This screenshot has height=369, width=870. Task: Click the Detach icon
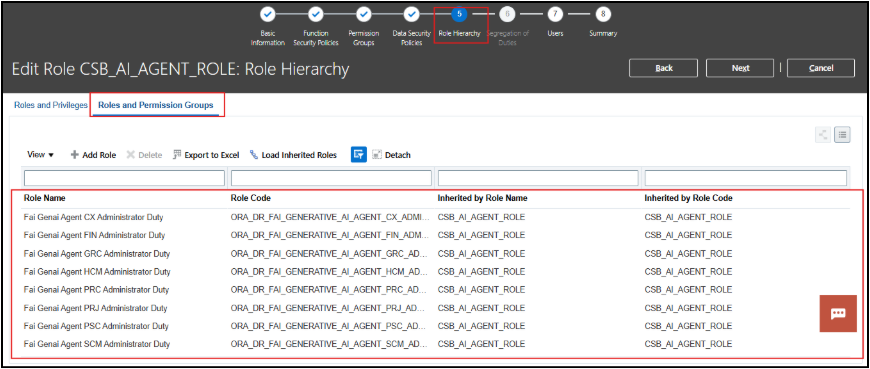click(x=377, y=155)
